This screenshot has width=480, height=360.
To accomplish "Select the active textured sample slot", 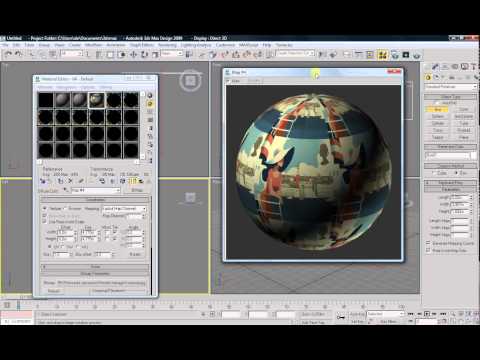I will [x=96, y=100].
